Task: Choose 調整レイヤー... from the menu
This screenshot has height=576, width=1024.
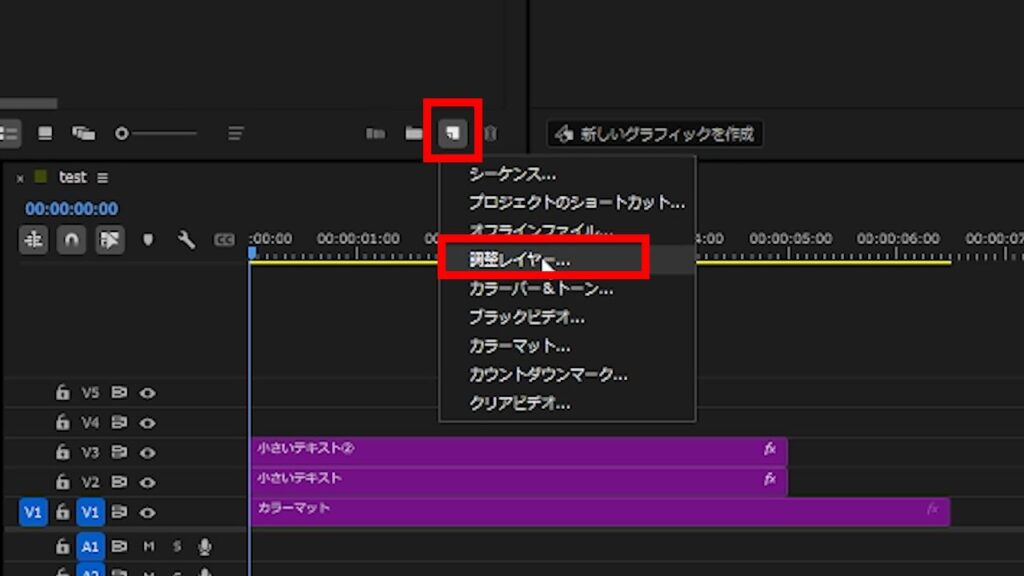Action: click(519, 260)
